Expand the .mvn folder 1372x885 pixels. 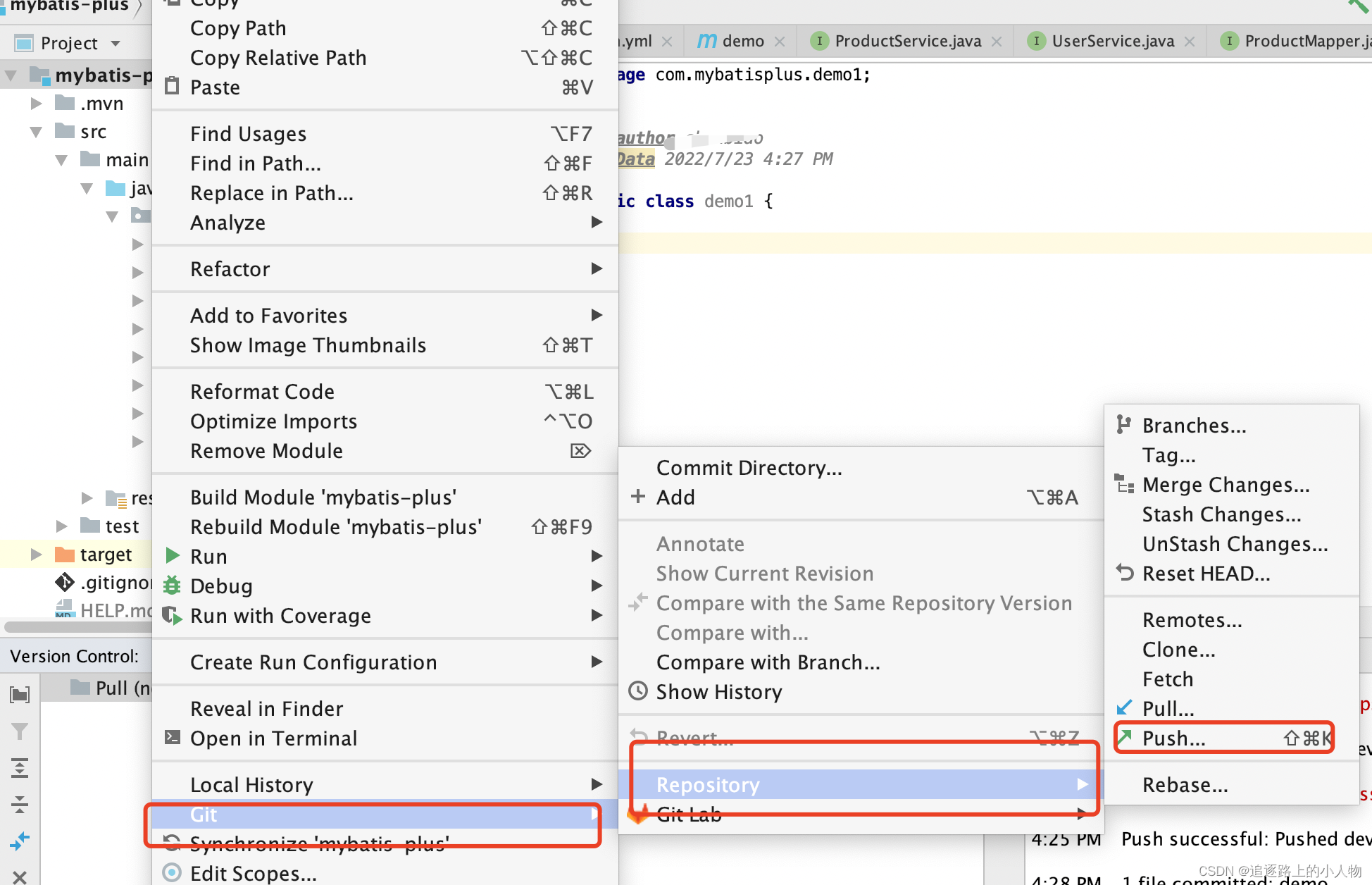click(36, 104)
